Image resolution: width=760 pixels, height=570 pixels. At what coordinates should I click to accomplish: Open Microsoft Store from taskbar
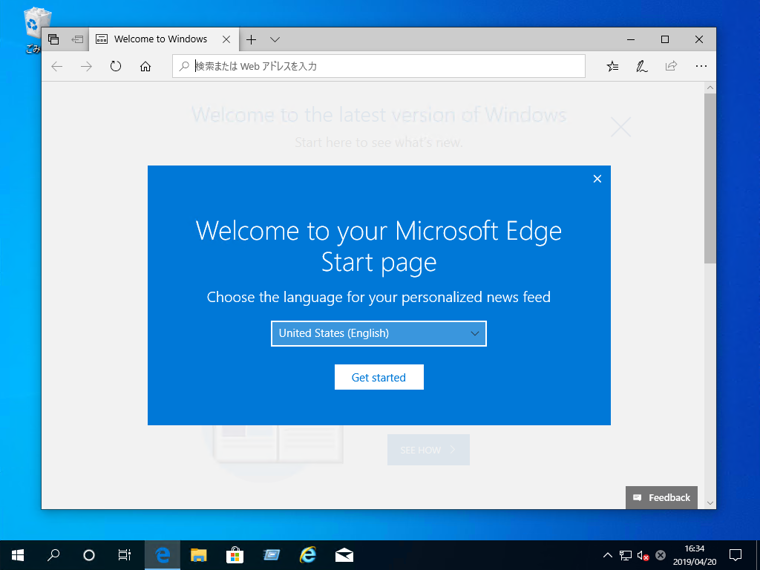235,555
